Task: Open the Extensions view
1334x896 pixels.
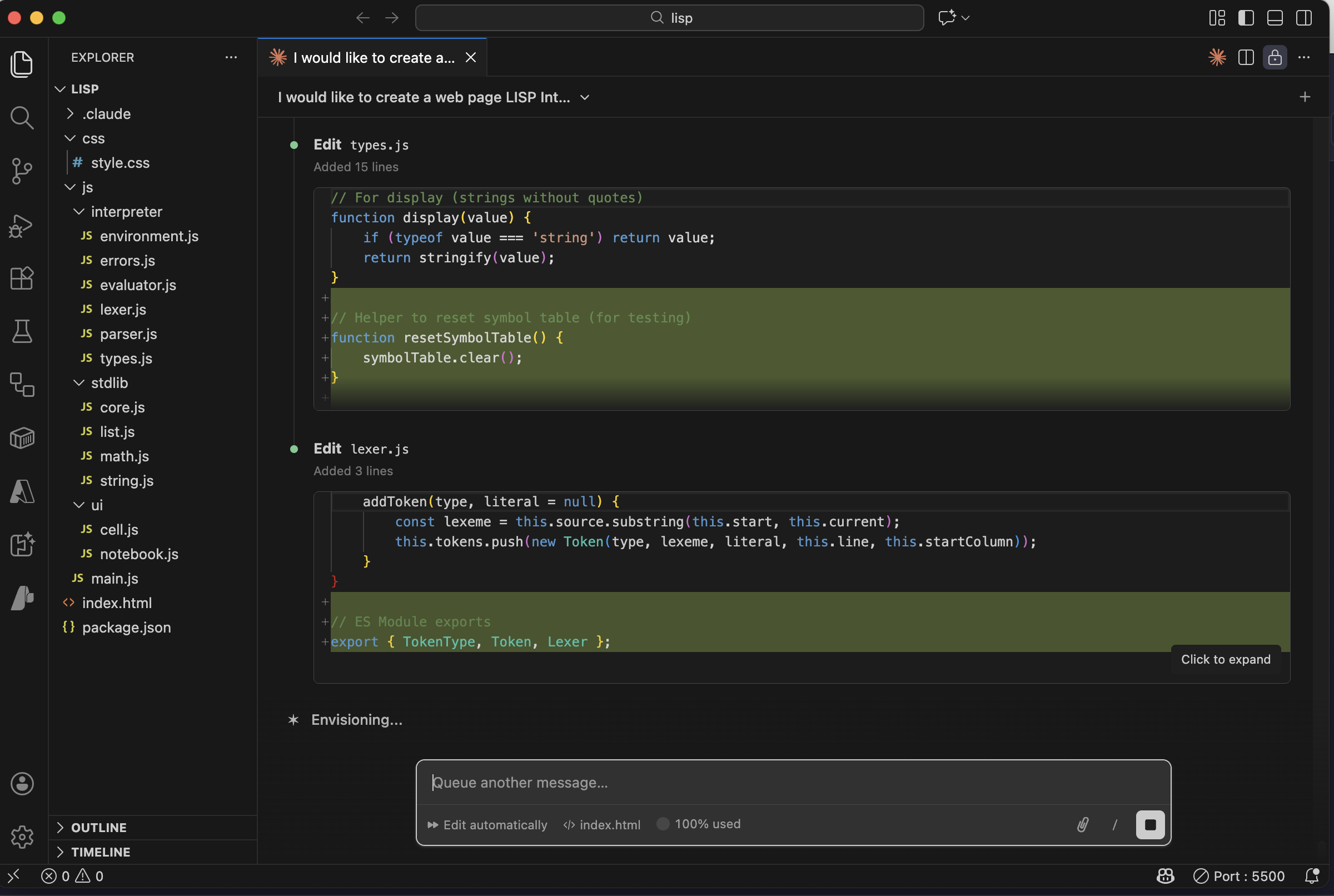Action: (22, 278)
